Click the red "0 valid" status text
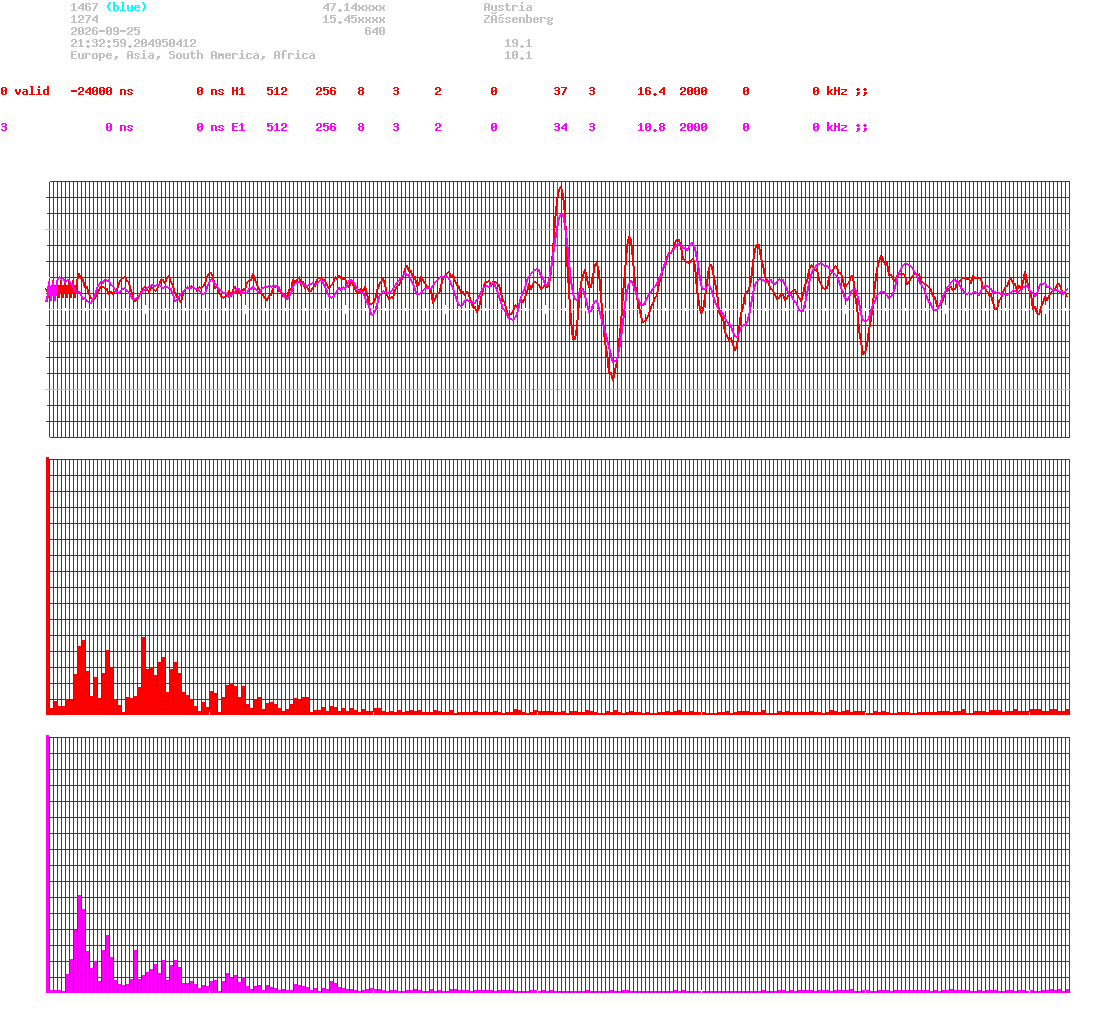The image size is (1095, 1015). pyautogui.click(x=25, y=91)
